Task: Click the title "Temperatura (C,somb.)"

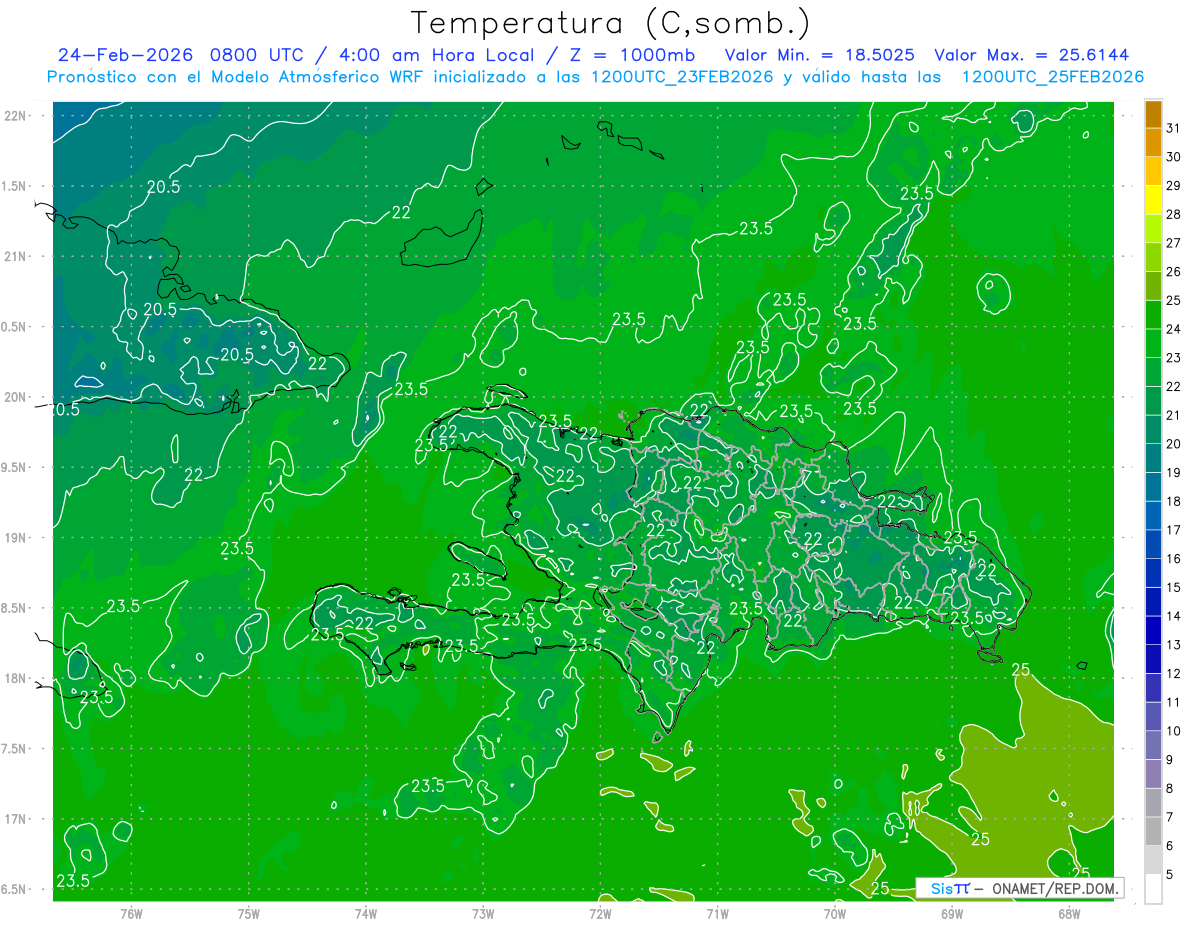Action: (x=611, y=23)
